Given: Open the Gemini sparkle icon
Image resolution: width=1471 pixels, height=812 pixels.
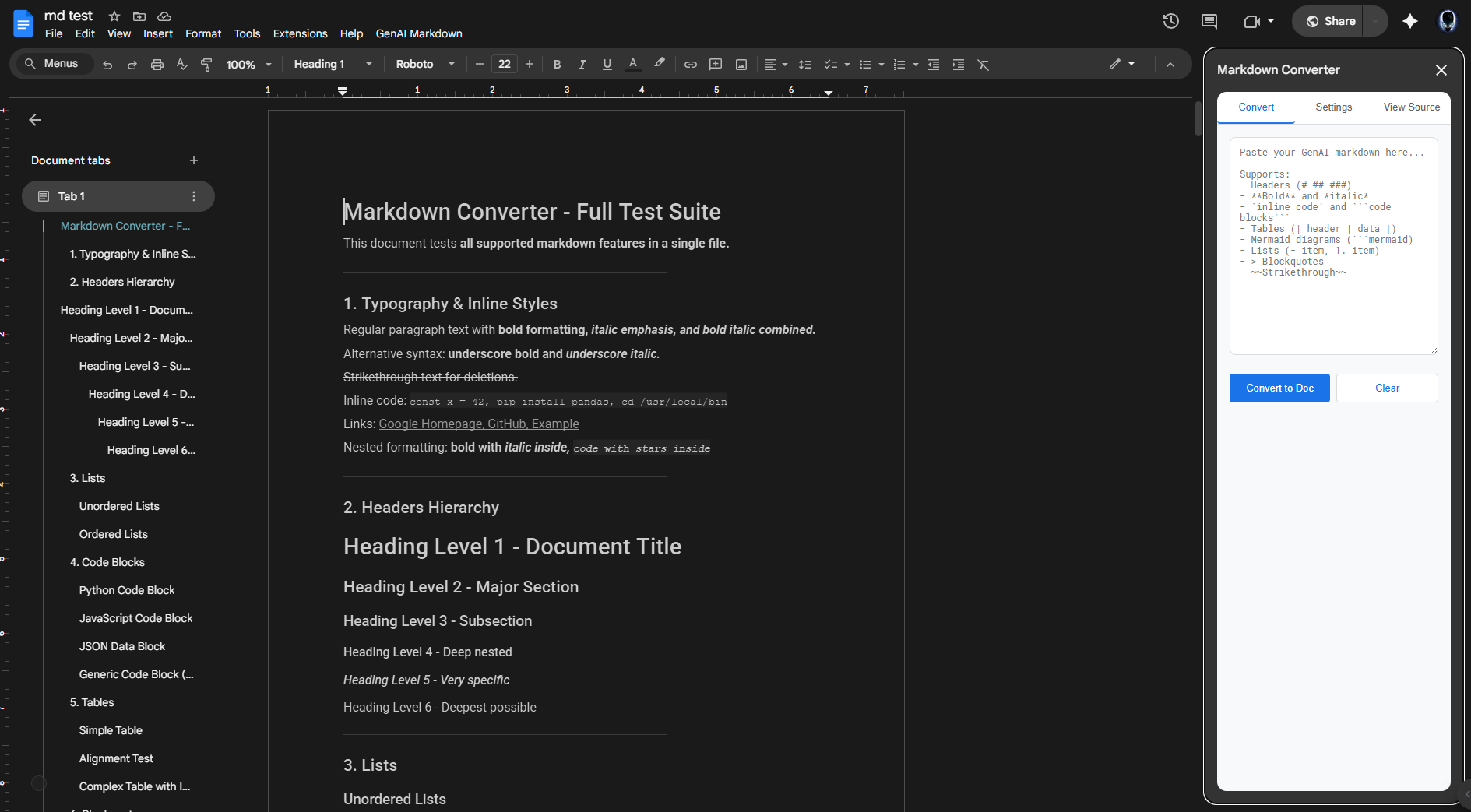Looking at the screenshot, I should (x=1409, y=21).
